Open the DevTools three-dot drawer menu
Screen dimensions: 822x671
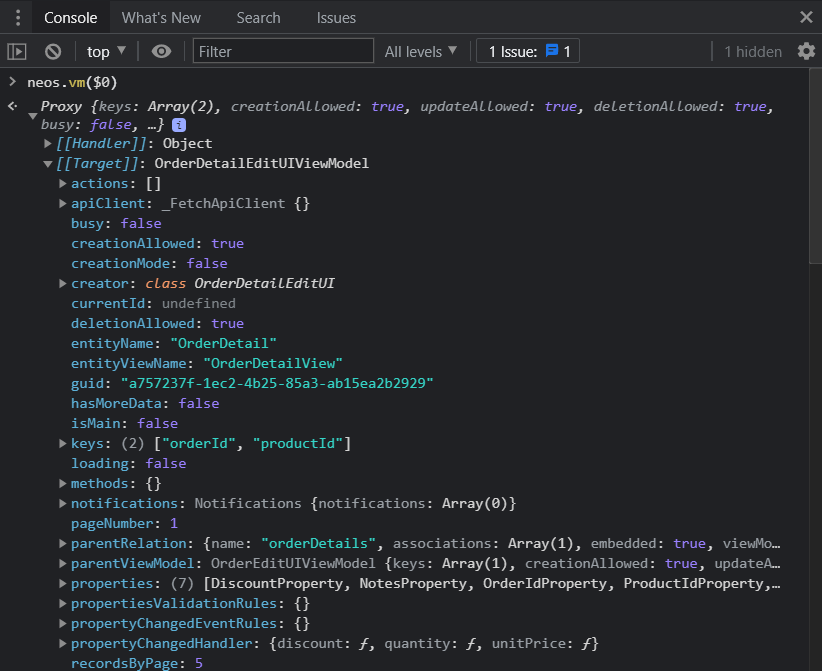coord(18,18)
